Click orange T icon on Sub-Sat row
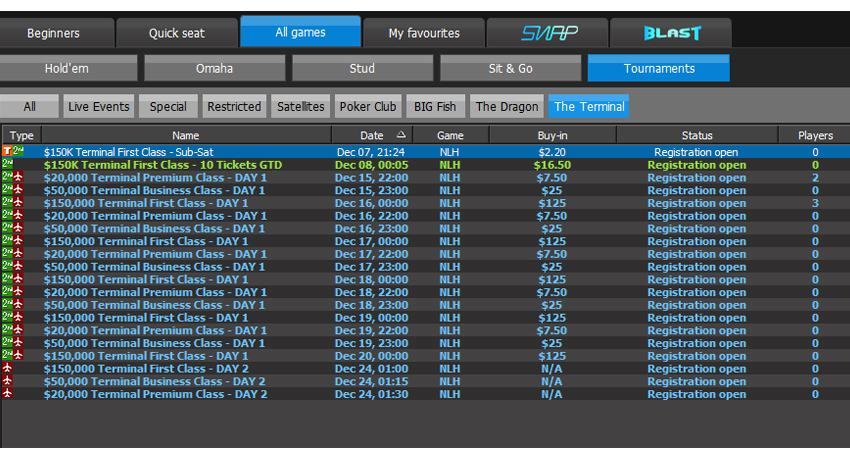 (7, 152)
